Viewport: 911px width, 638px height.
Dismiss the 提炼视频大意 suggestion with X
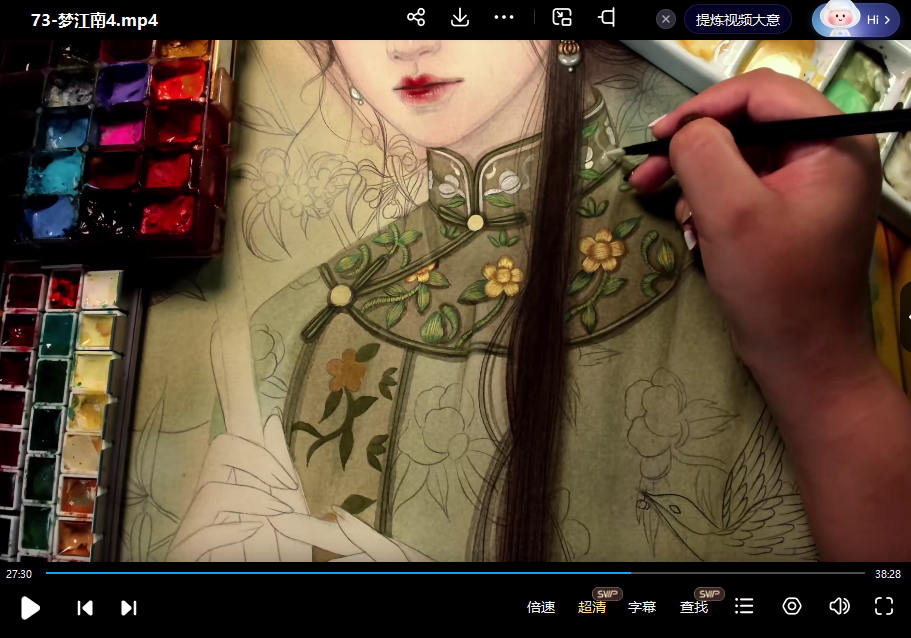666,20
